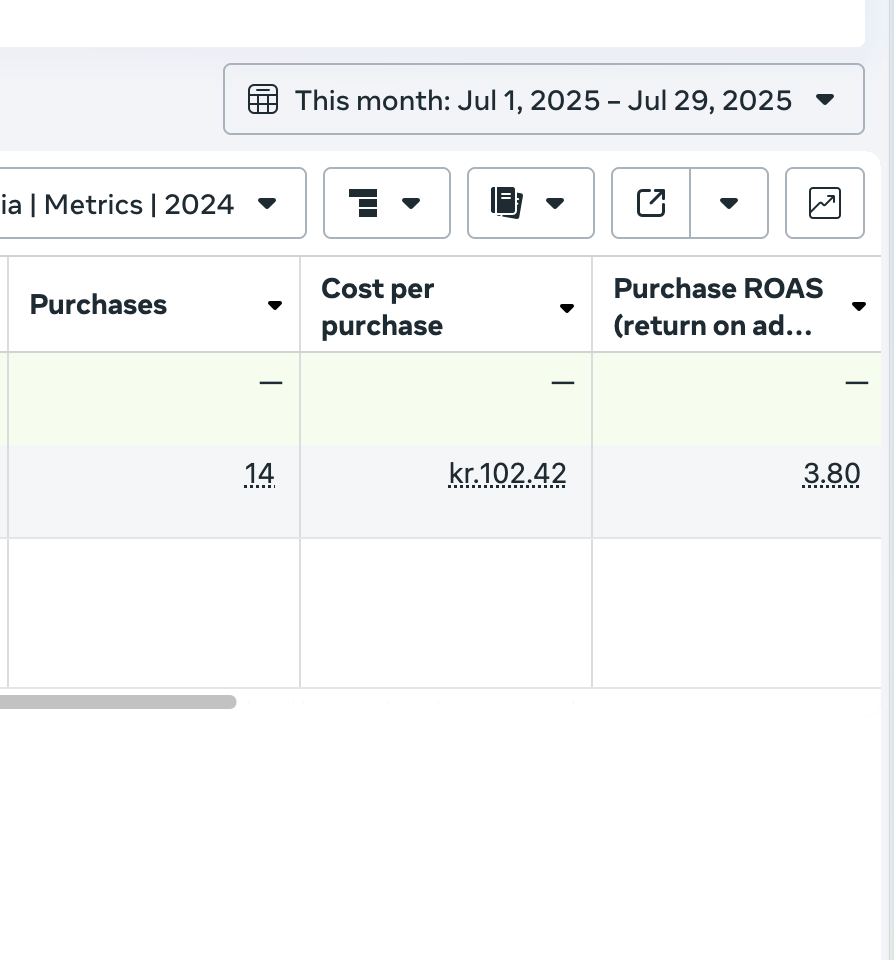
Task: Click the purchases value 14
Action: (259, 474)
